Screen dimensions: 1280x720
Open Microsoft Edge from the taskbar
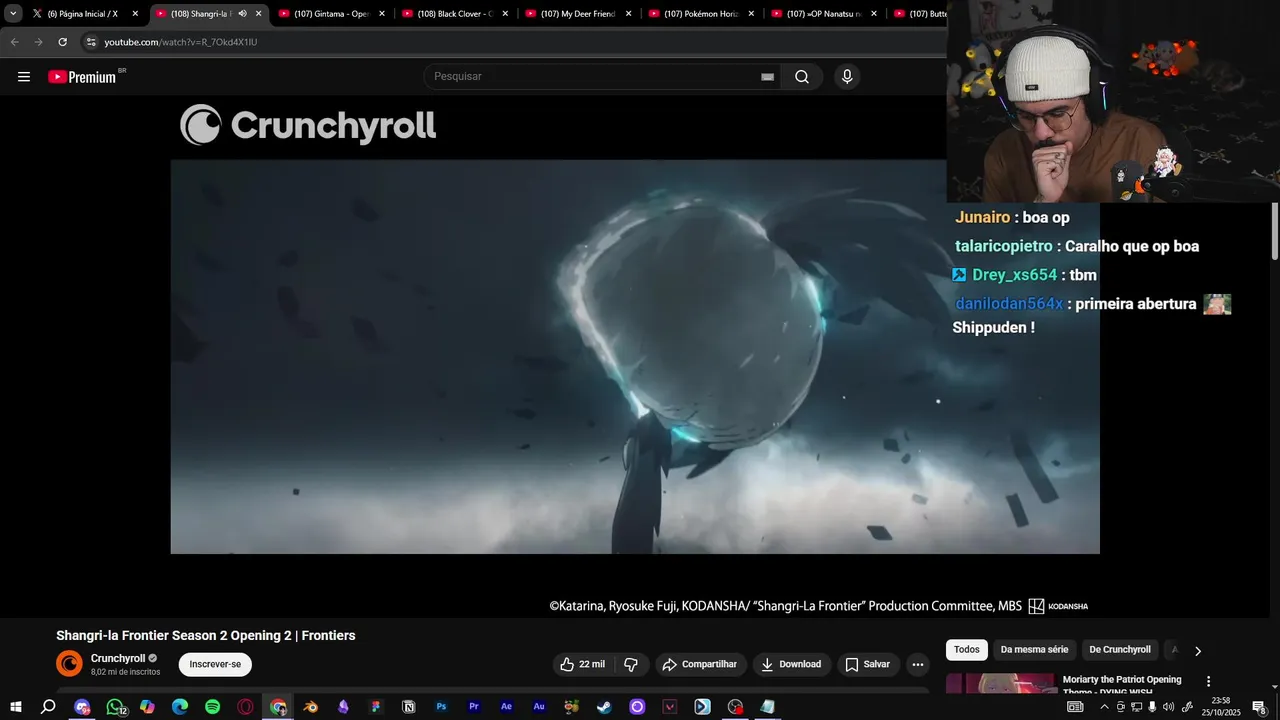click(180, 707)
